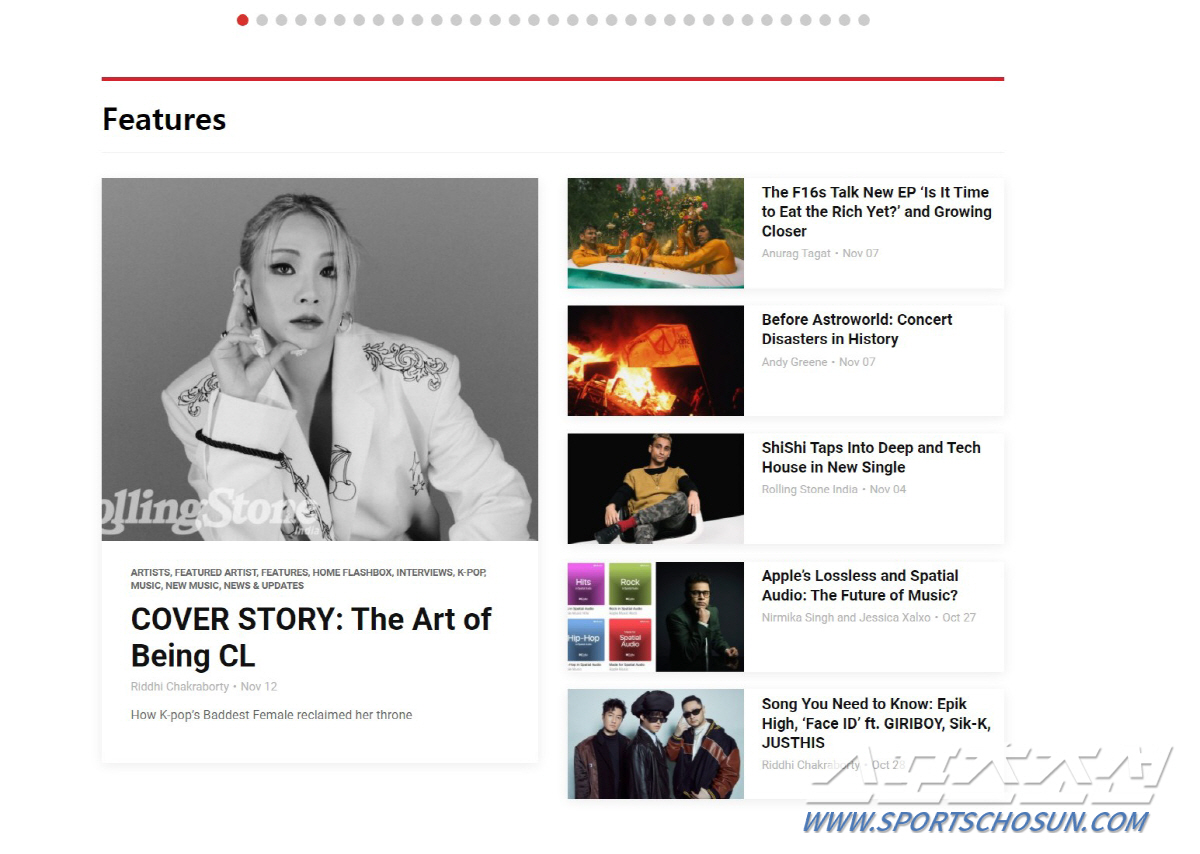The height and width of the screenshot is (854, 1200).
Task: View author Anurag Tagat's page
Action: point(796,254)
